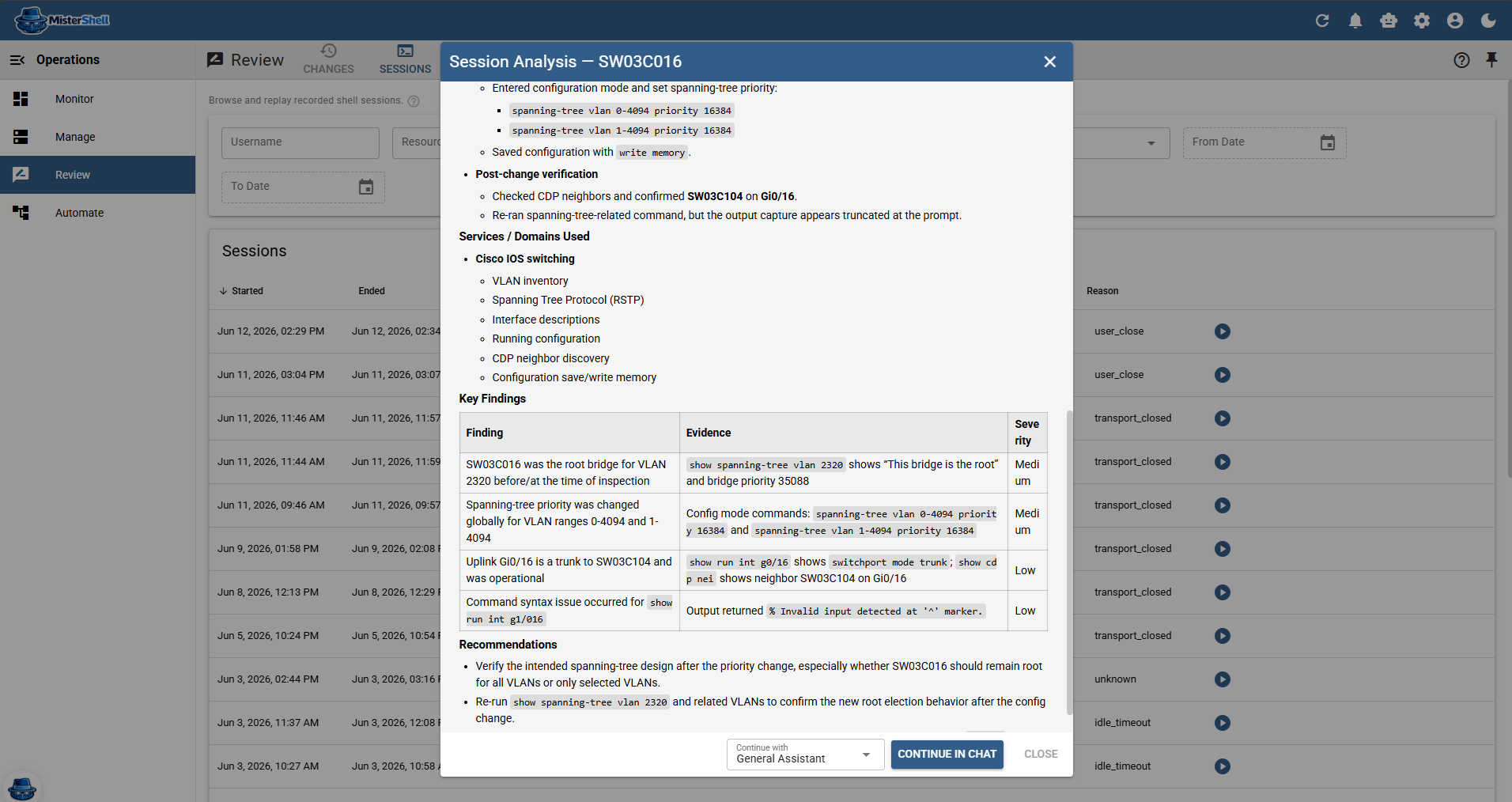Close the Session Analysis dialog with X
Image resolution: width=1512 pixels, height=802 pixels.
coord(1049,62)
